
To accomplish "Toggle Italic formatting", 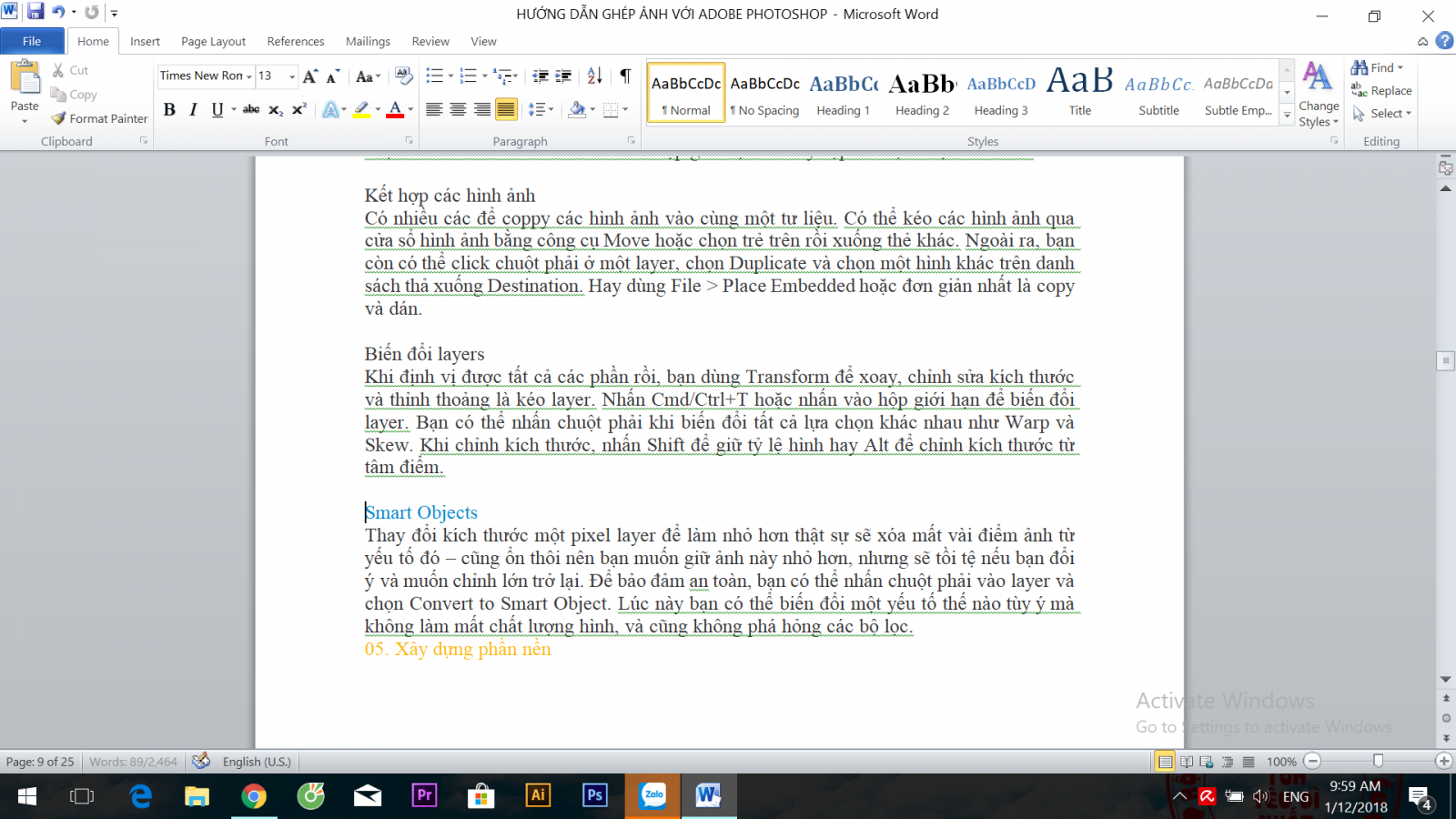I will 193,109.
